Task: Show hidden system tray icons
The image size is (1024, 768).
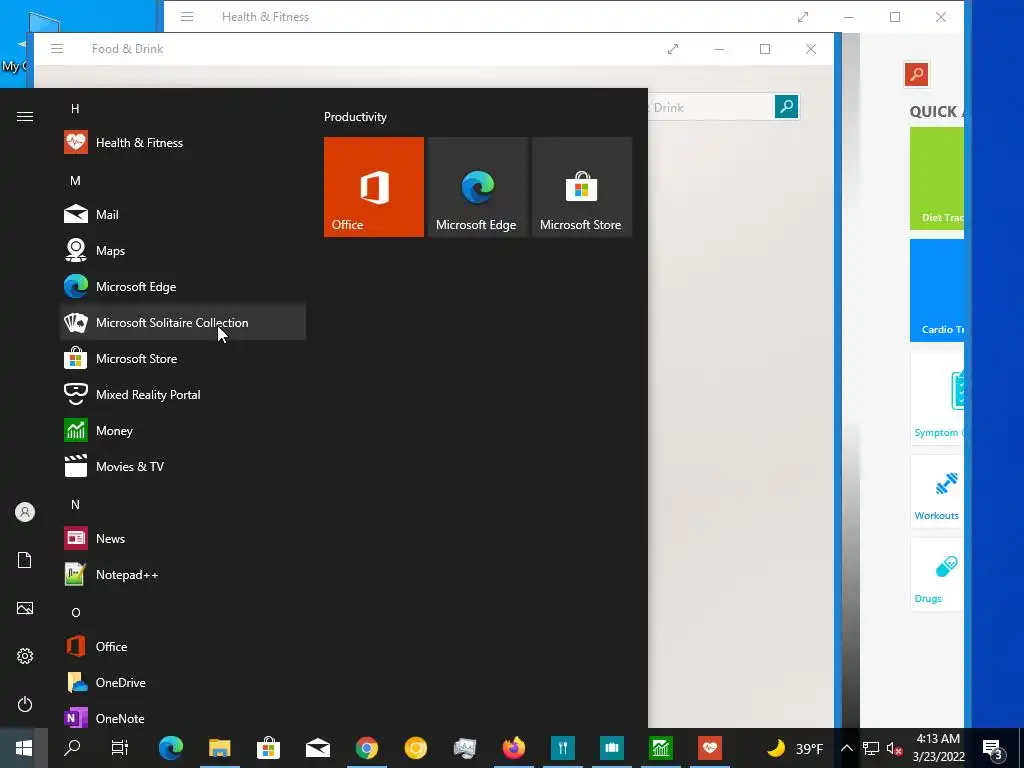Action: click(846, 748)
